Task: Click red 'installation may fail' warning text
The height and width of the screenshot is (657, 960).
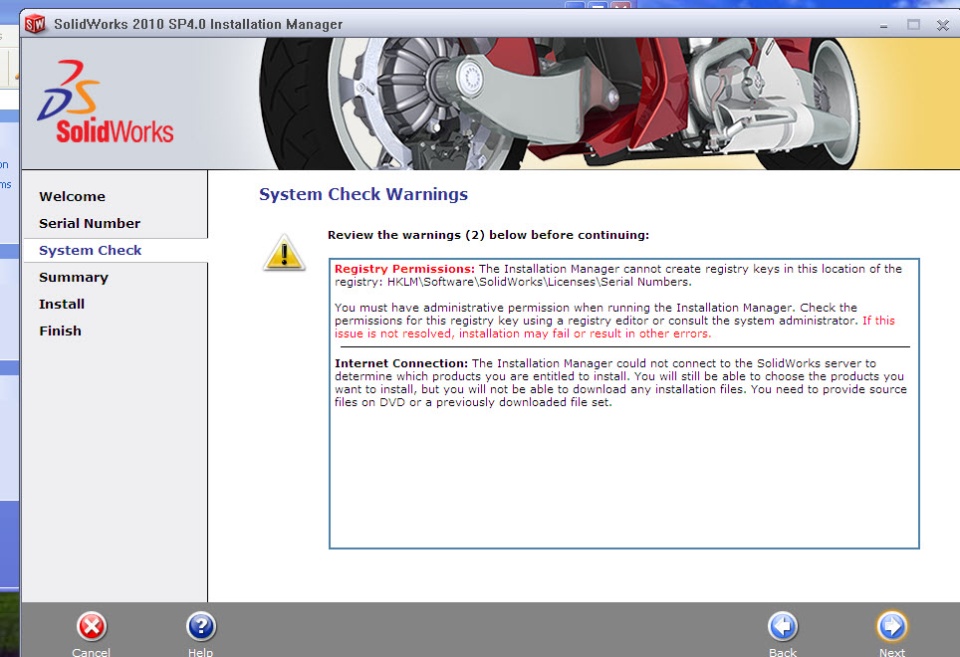Action: 523,334
